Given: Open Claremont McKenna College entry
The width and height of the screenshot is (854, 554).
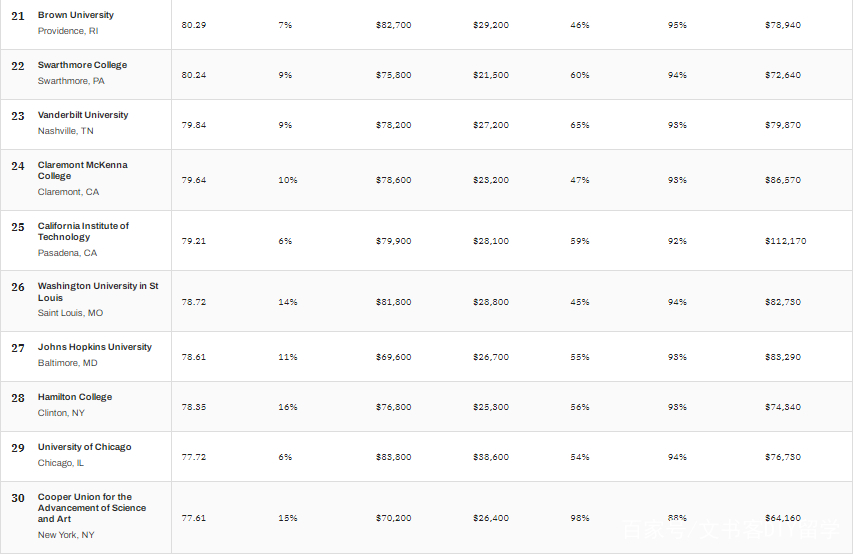Looking at the screenshot, I should pyautogui.click(x=82, y=170).
